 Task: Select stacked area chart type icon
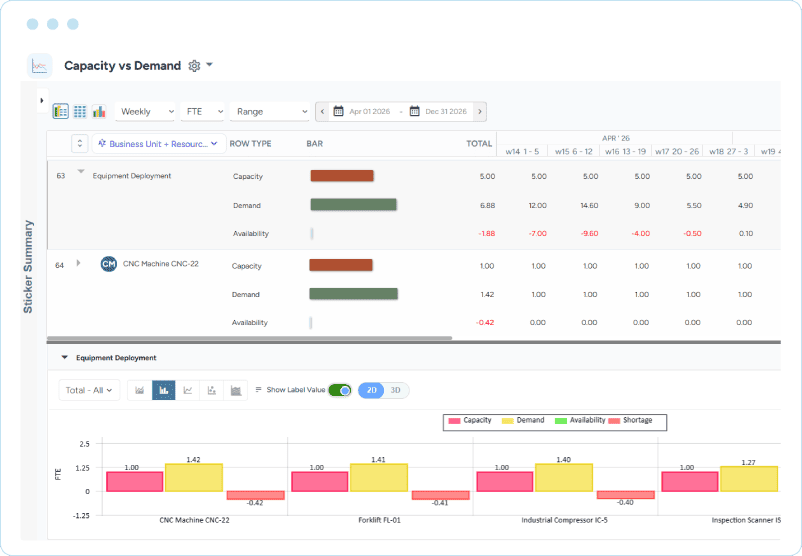pos(235,390)
